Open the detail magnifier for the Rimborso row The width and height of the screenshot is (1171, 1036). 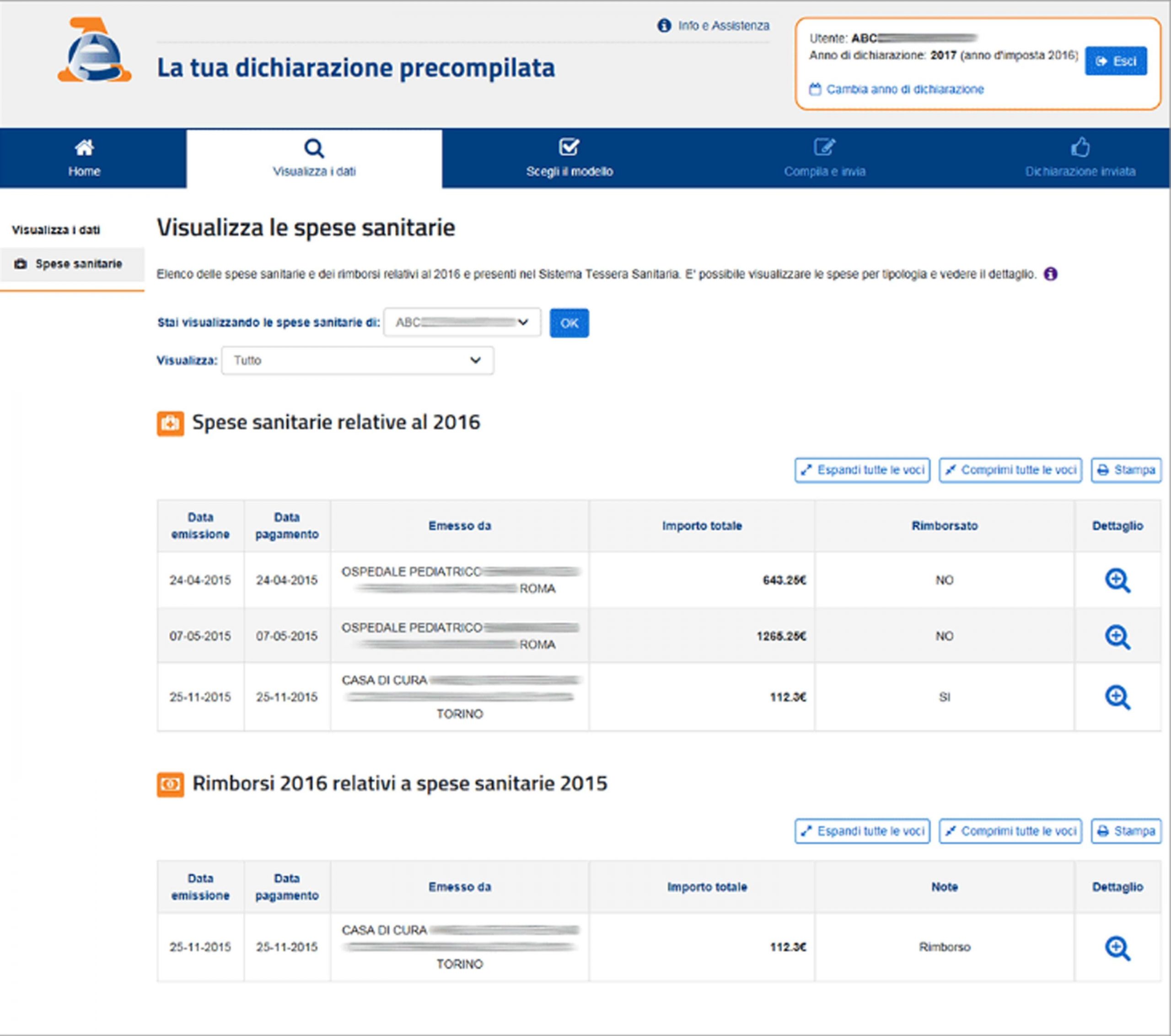pos(1117,948)
